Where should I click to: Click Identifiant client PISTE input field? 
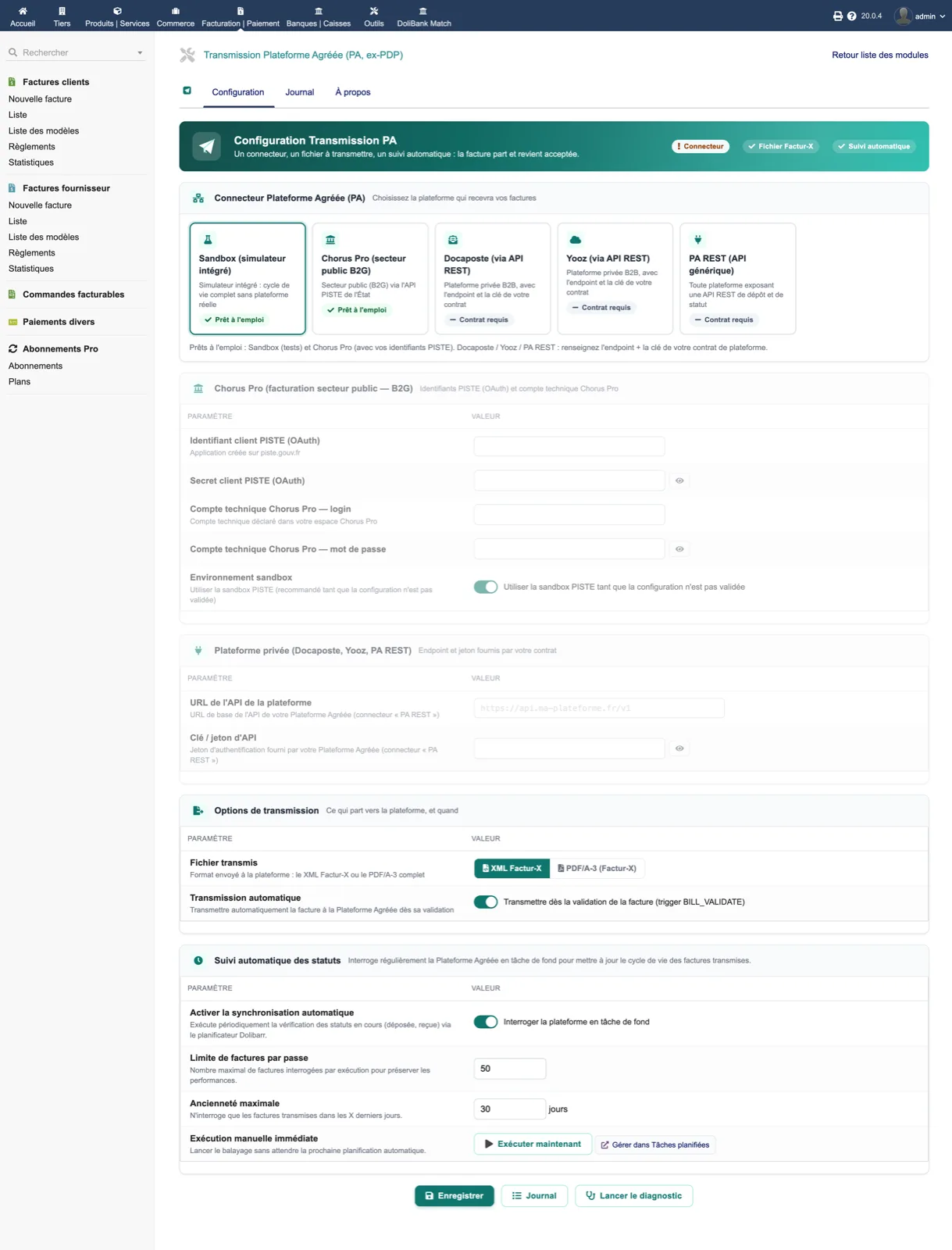tap(569, 446)
